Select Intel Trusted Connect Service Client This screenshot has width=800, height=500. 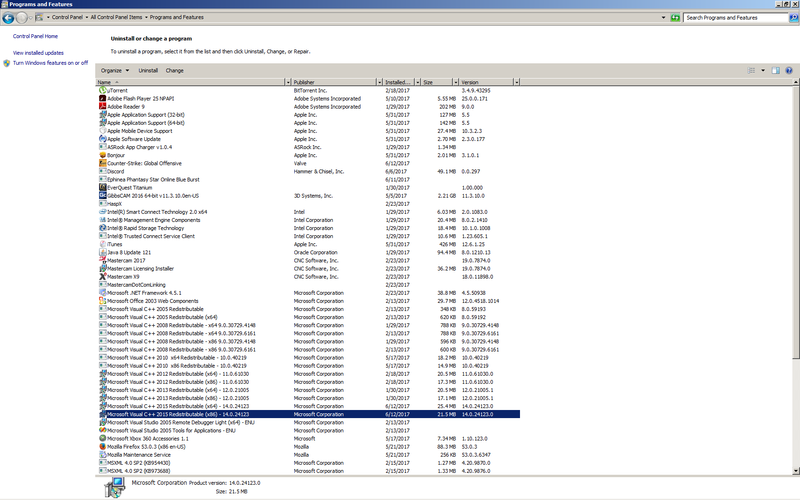[309, 236]
